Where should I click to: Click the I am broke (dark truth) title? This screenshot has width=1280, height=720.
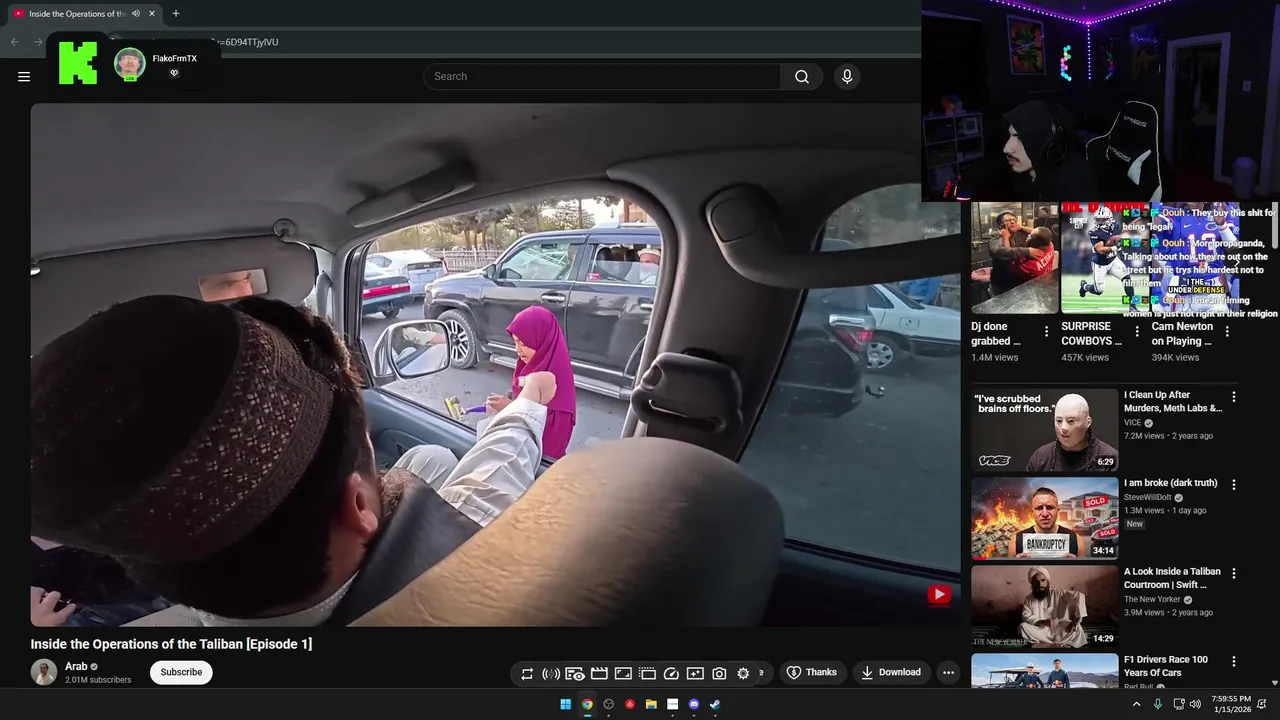1170,483
